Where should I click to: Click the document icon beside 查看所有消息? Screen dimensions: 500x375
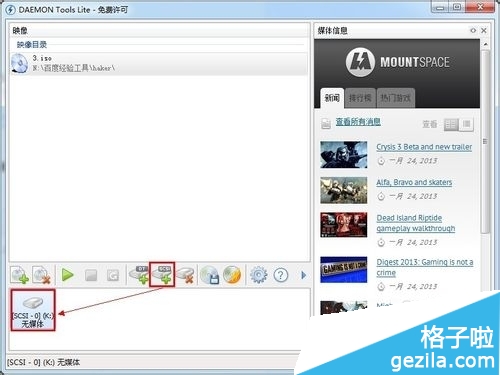(326, 124)
